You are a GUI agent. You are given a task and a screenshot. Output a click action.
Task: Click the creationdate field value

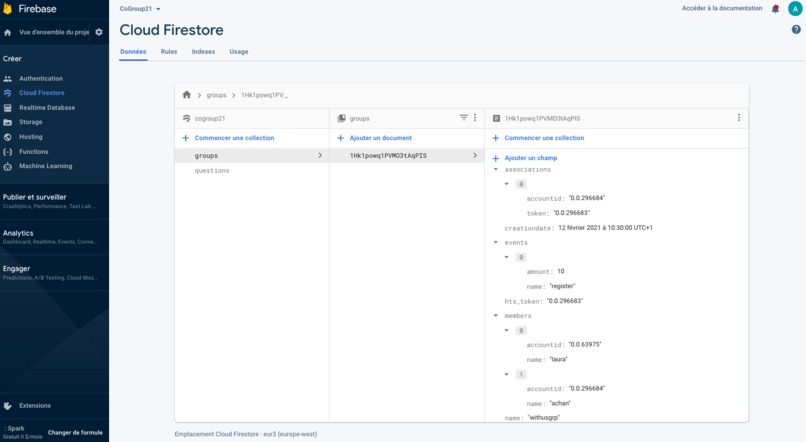[606, 228]
